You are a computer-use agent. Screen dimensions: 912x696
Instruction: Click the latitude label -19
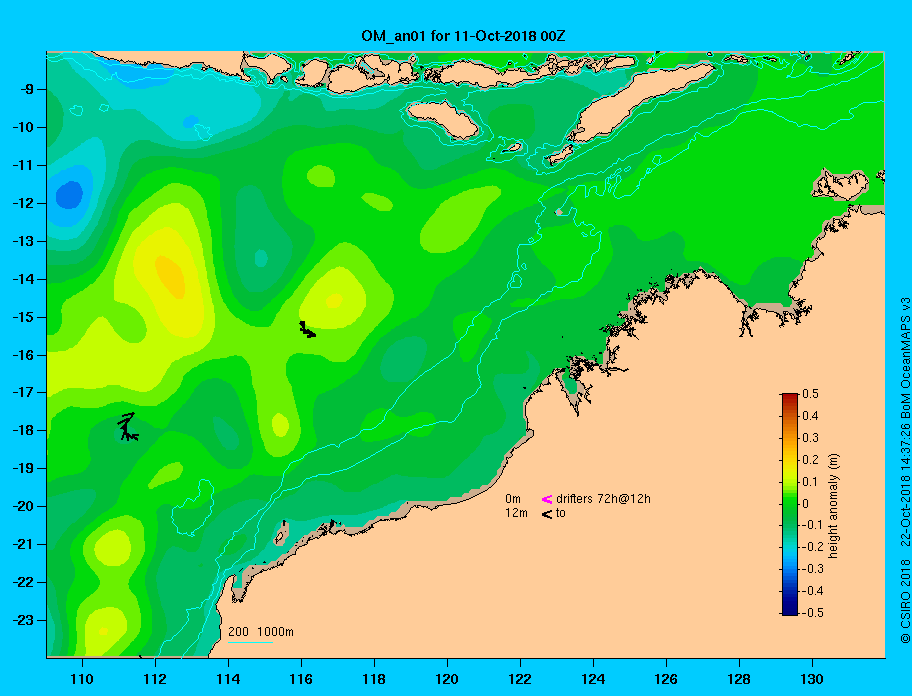point(23,468)
